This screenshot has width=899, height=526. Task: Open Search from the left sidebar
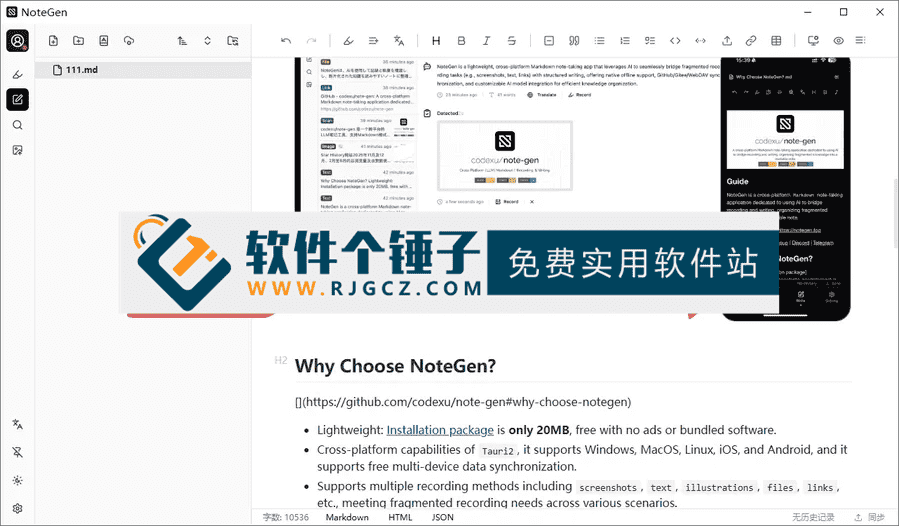click(x=18, y=125)
